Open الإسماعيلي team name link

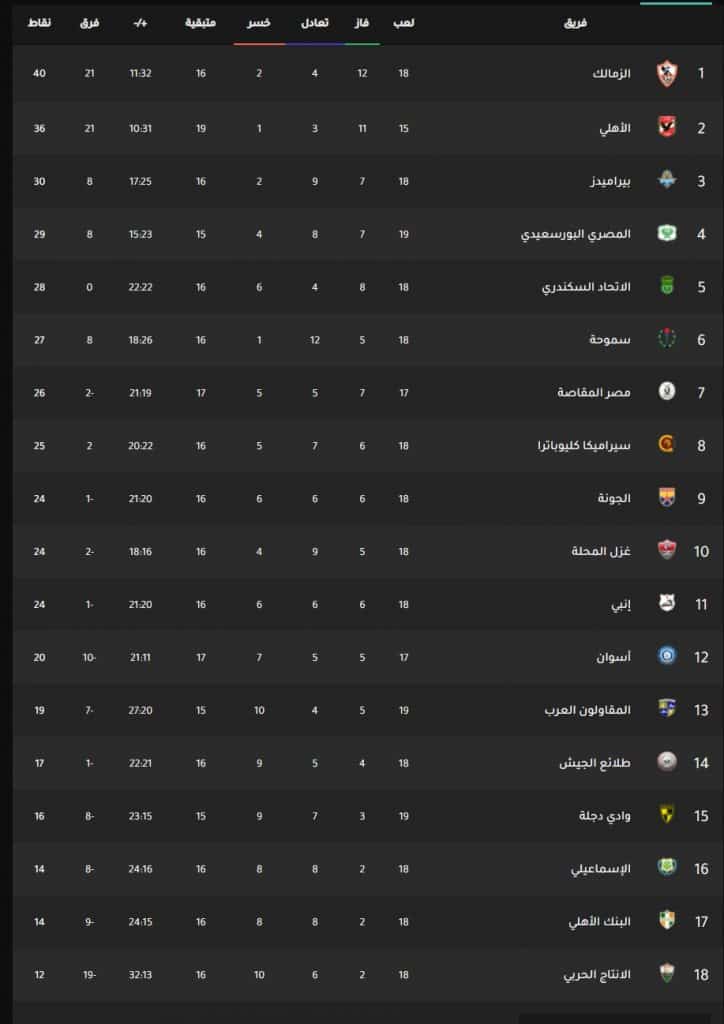click(601, 869)
